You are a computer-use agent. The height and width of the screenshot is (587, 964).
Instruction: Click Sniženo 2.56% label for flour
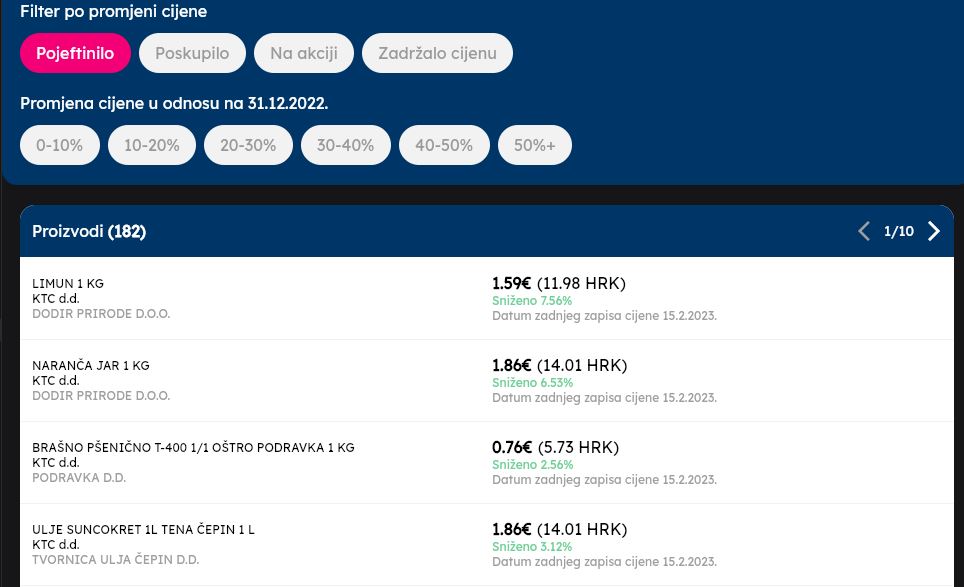click(x=532, y=465)
